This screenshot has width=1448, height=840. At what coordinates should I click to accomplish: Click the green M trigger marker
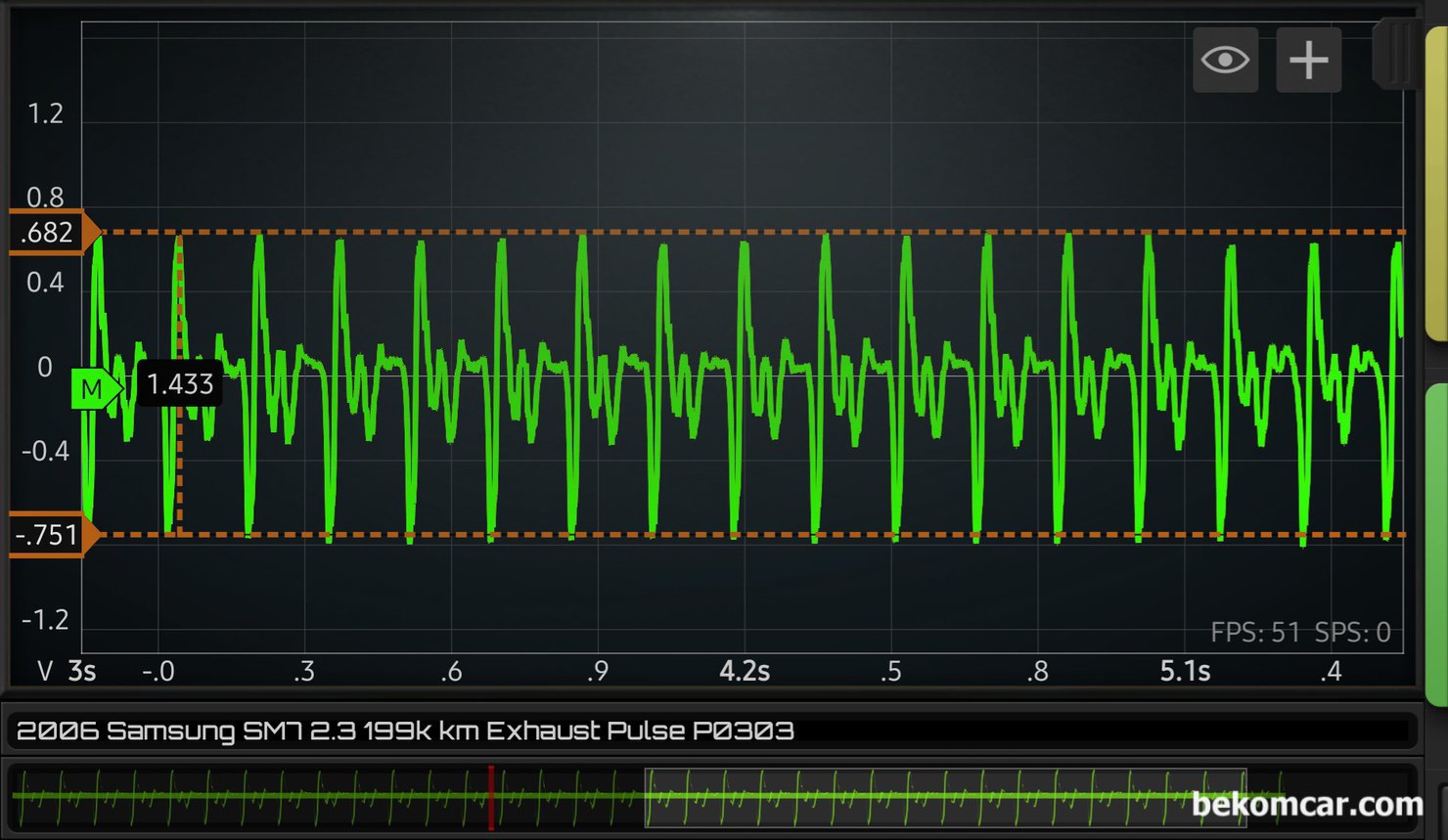[95, 389]
